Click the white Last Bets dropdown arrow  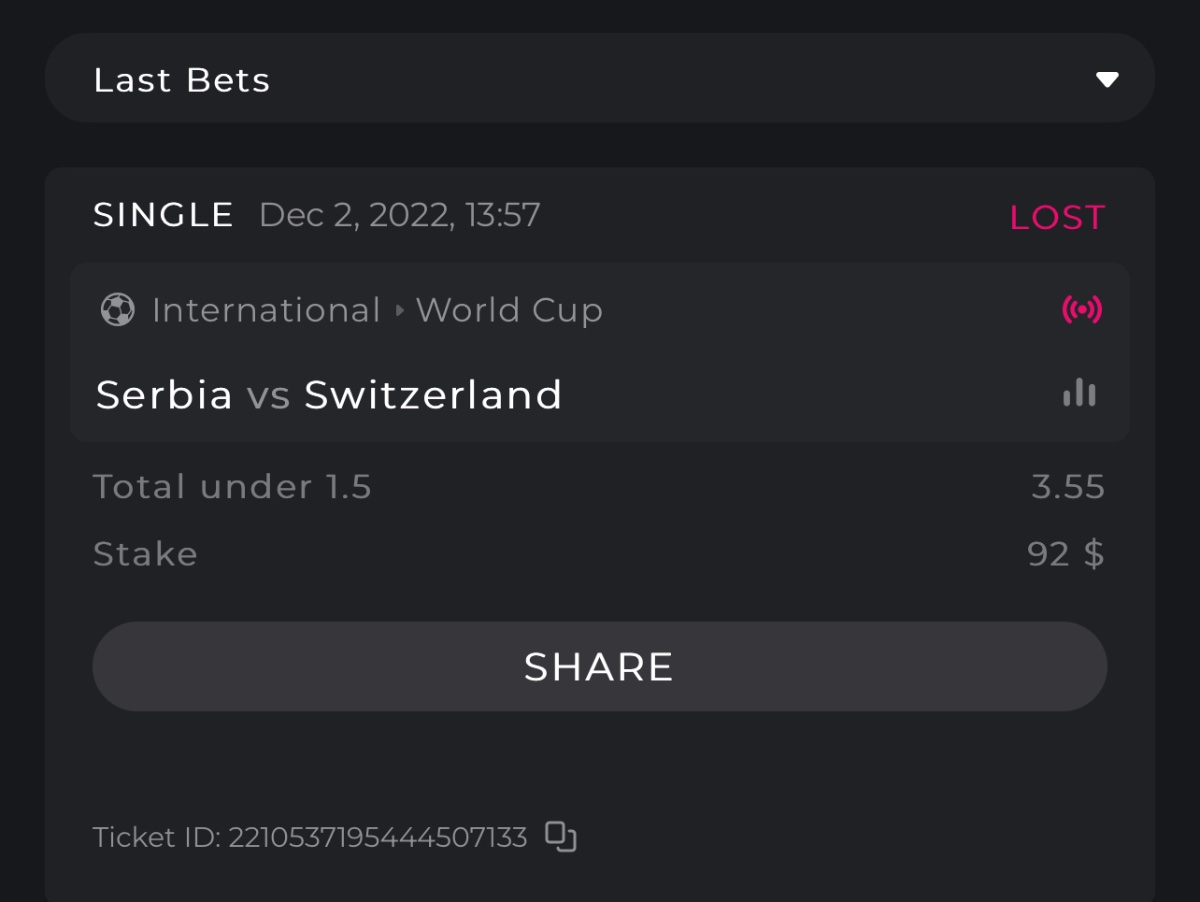tap(1106, 80)
